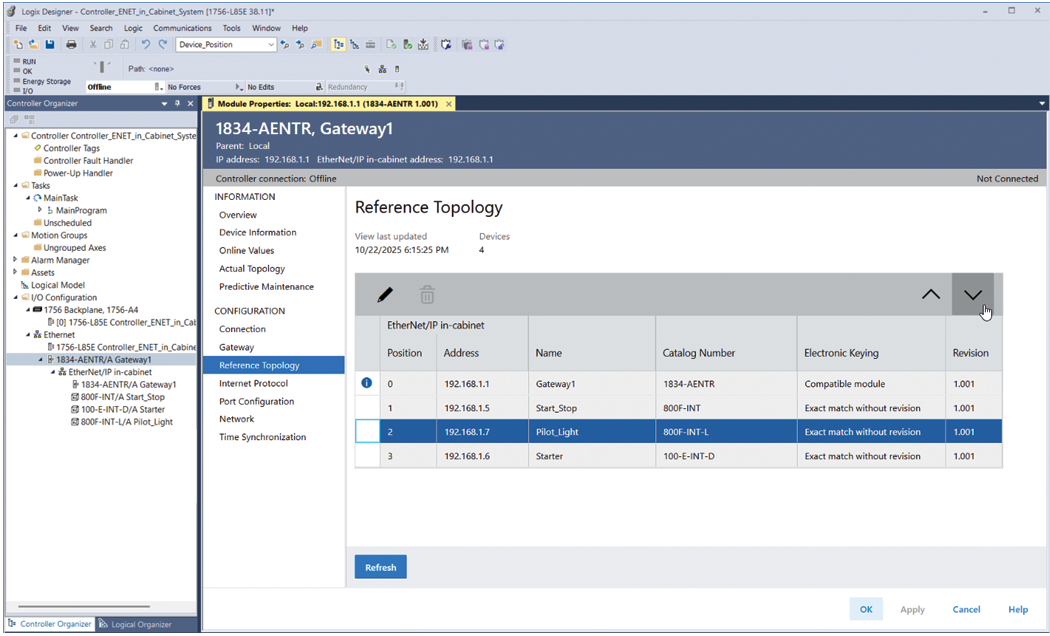
Task: Pin the Controller Organizer panel
Action: (x=177, y=104)
